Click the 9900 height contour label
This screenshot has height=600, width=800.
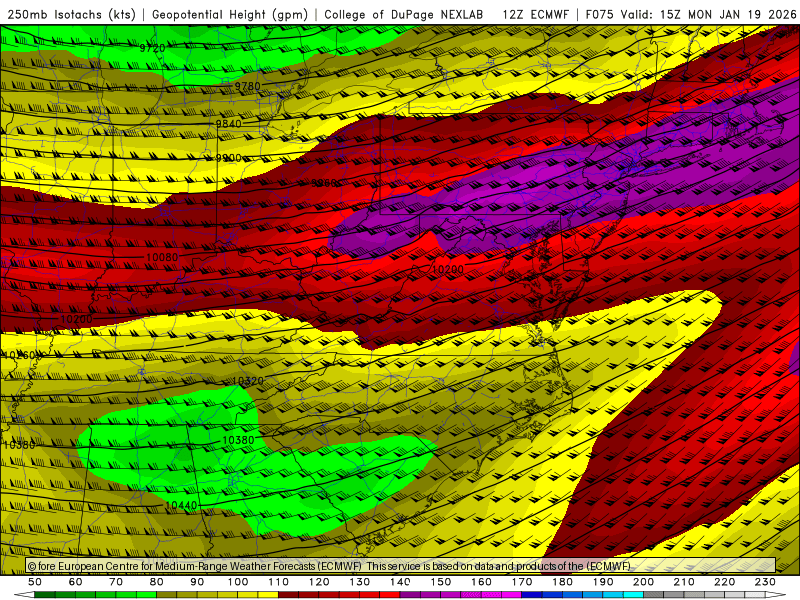tap(228, 158)
